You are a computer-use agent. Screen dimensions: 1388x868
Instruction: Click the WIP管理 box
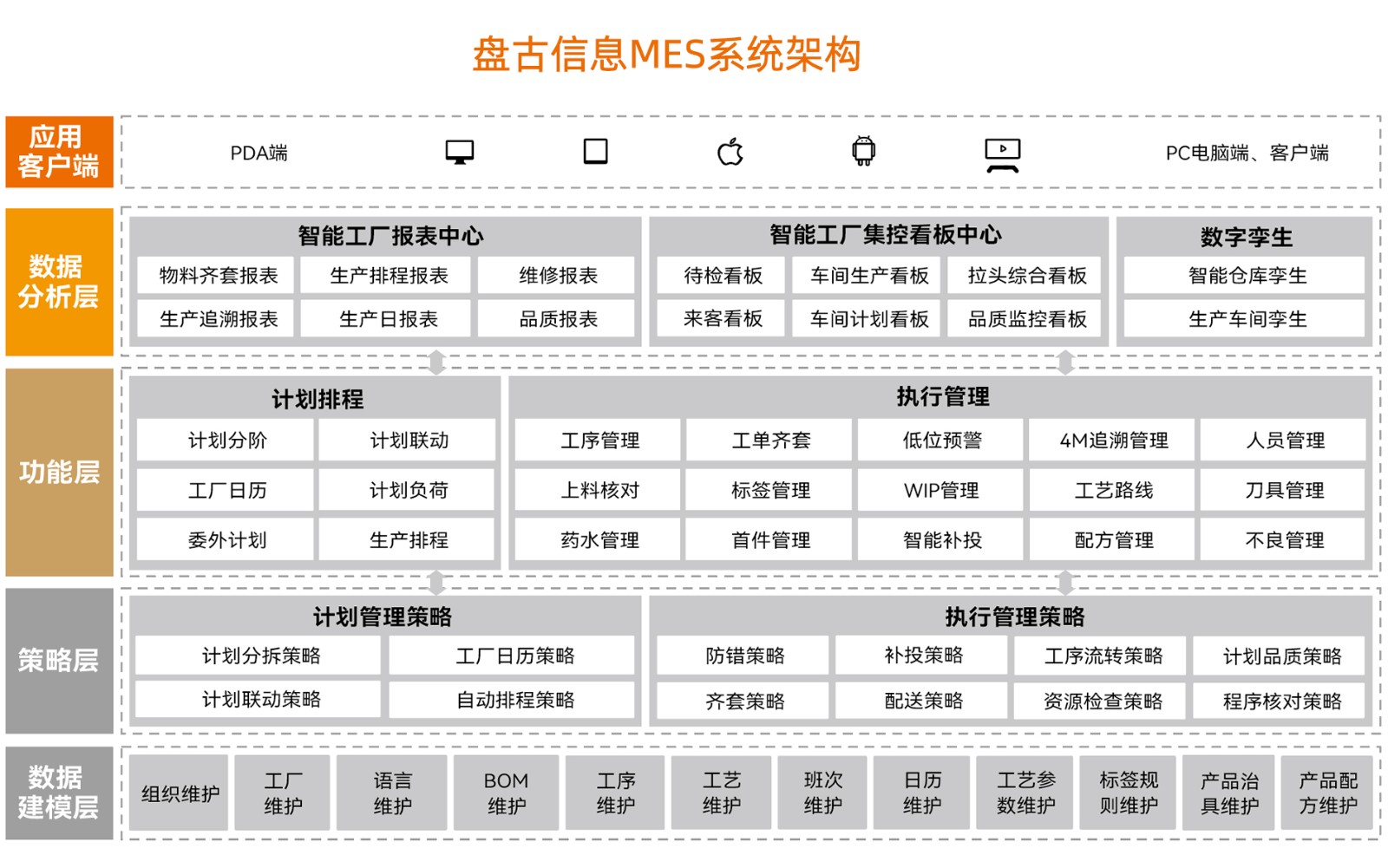(x=942, y=491)
